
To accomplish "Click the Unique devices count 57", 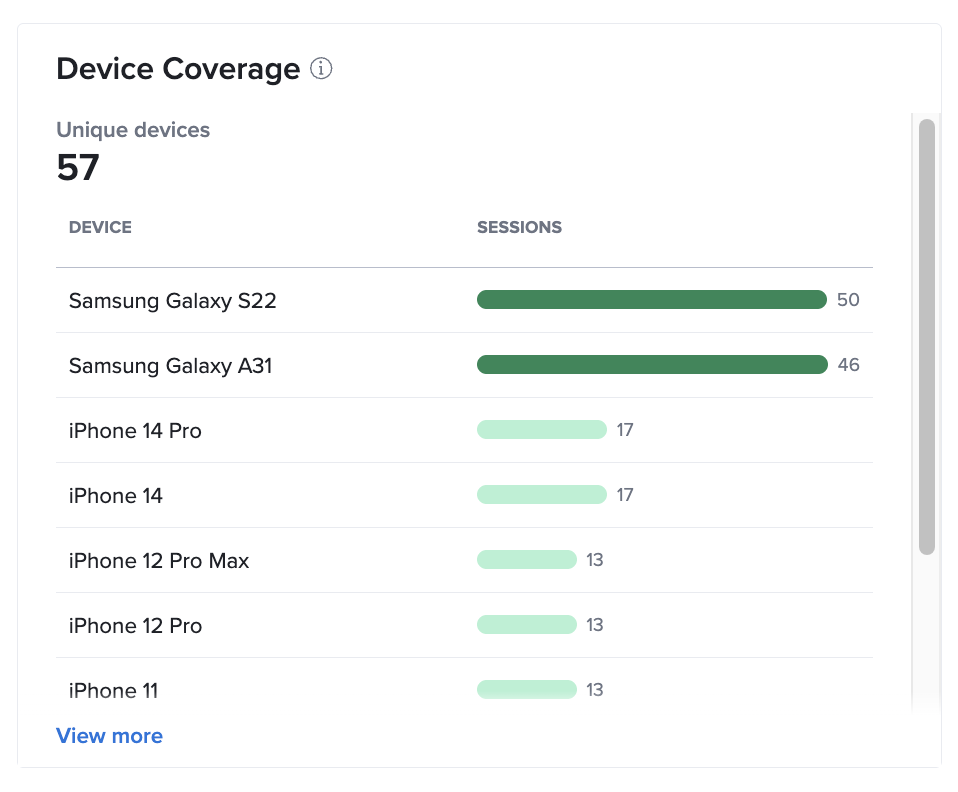I will (x=78, y=167).
